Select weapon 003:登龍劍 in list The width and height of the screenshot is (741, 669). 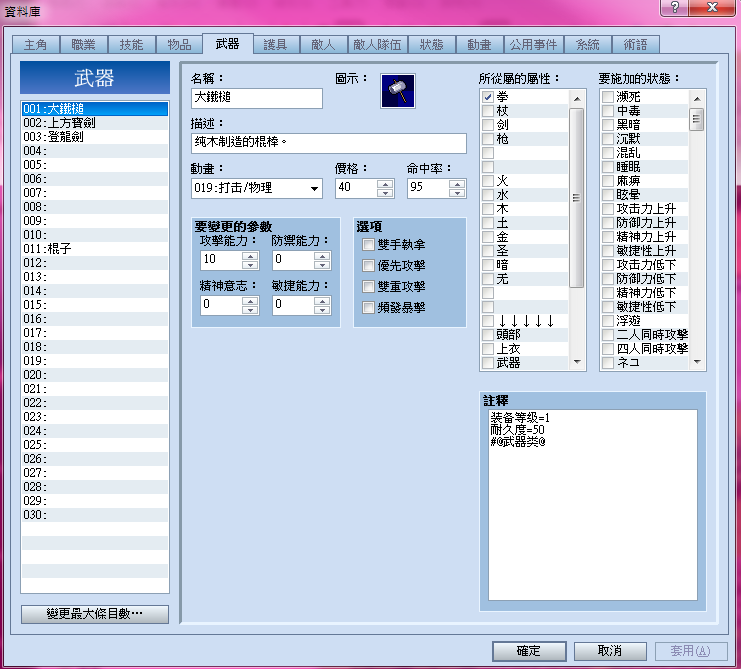[x=95, y=137]
